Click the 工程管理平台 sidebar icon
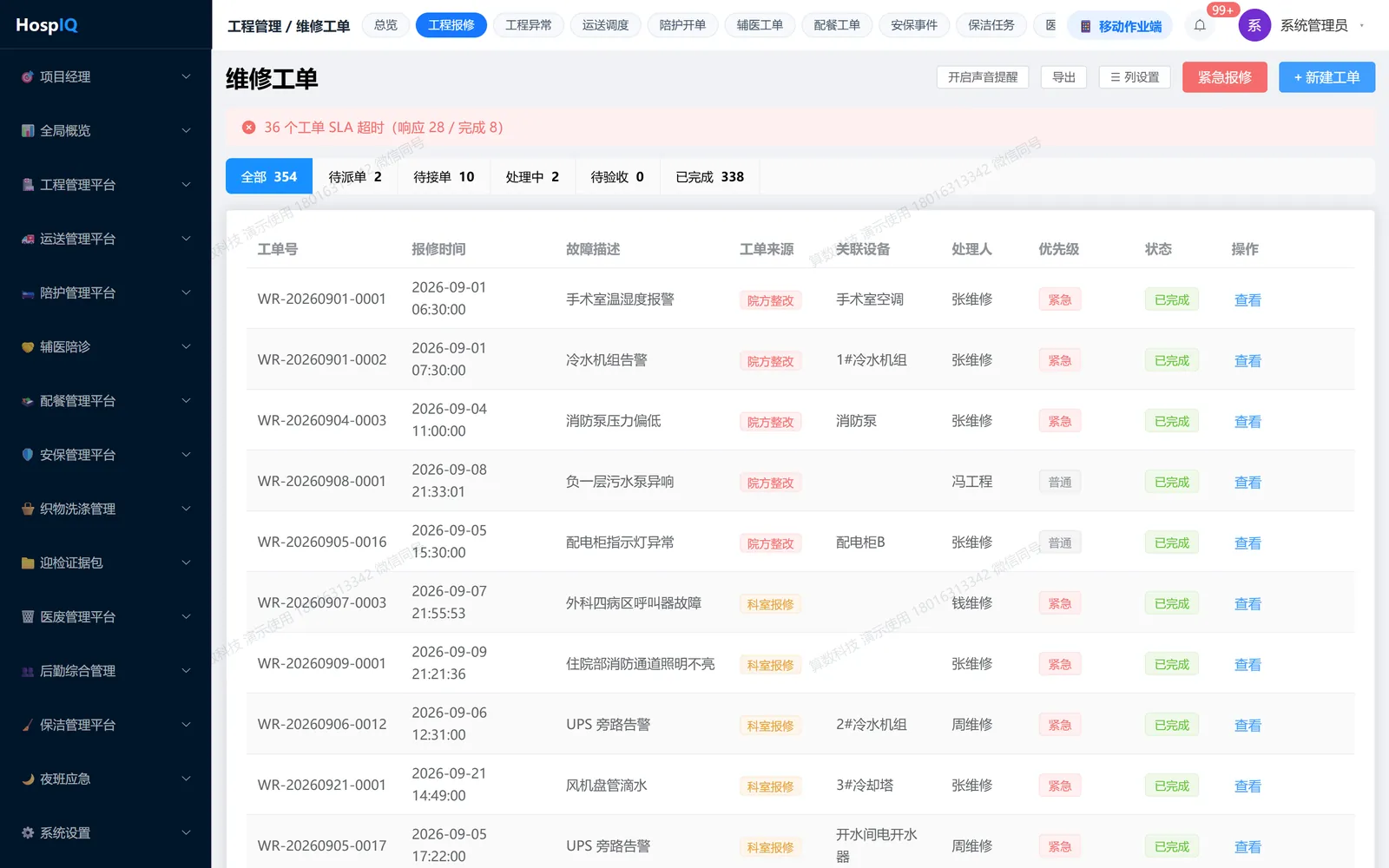1389x868 pixels. [x=28, y=185]
